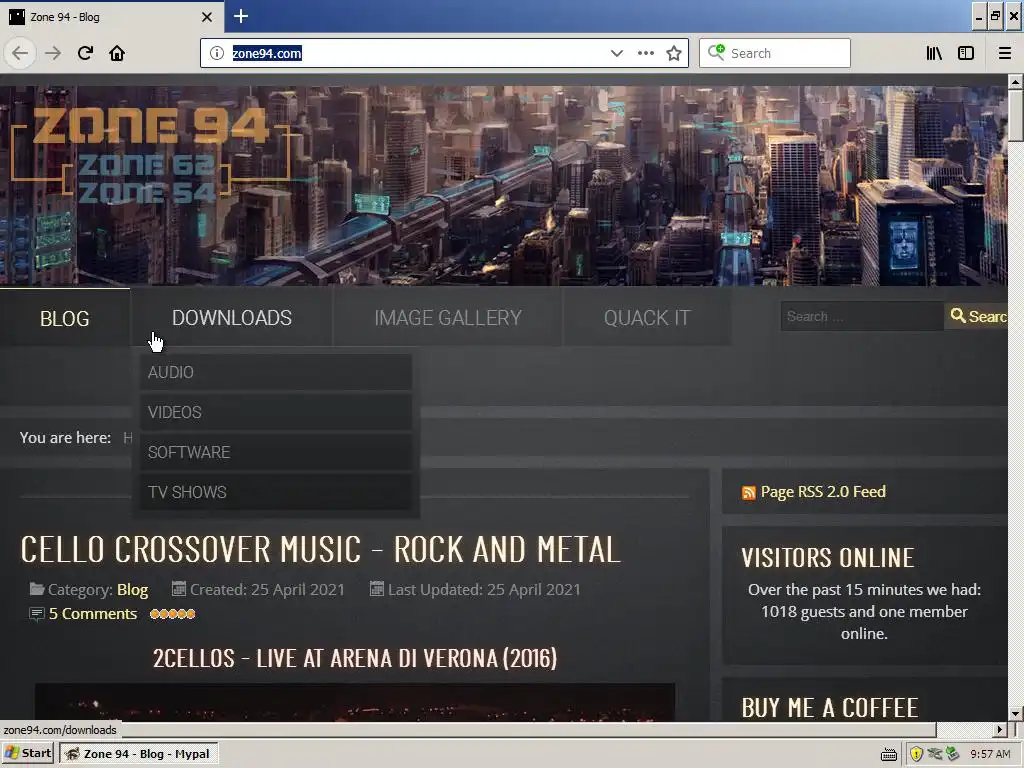Go forward with the arrow button
The height and width of the screenshot is (768, 1024).
point(53,53)
